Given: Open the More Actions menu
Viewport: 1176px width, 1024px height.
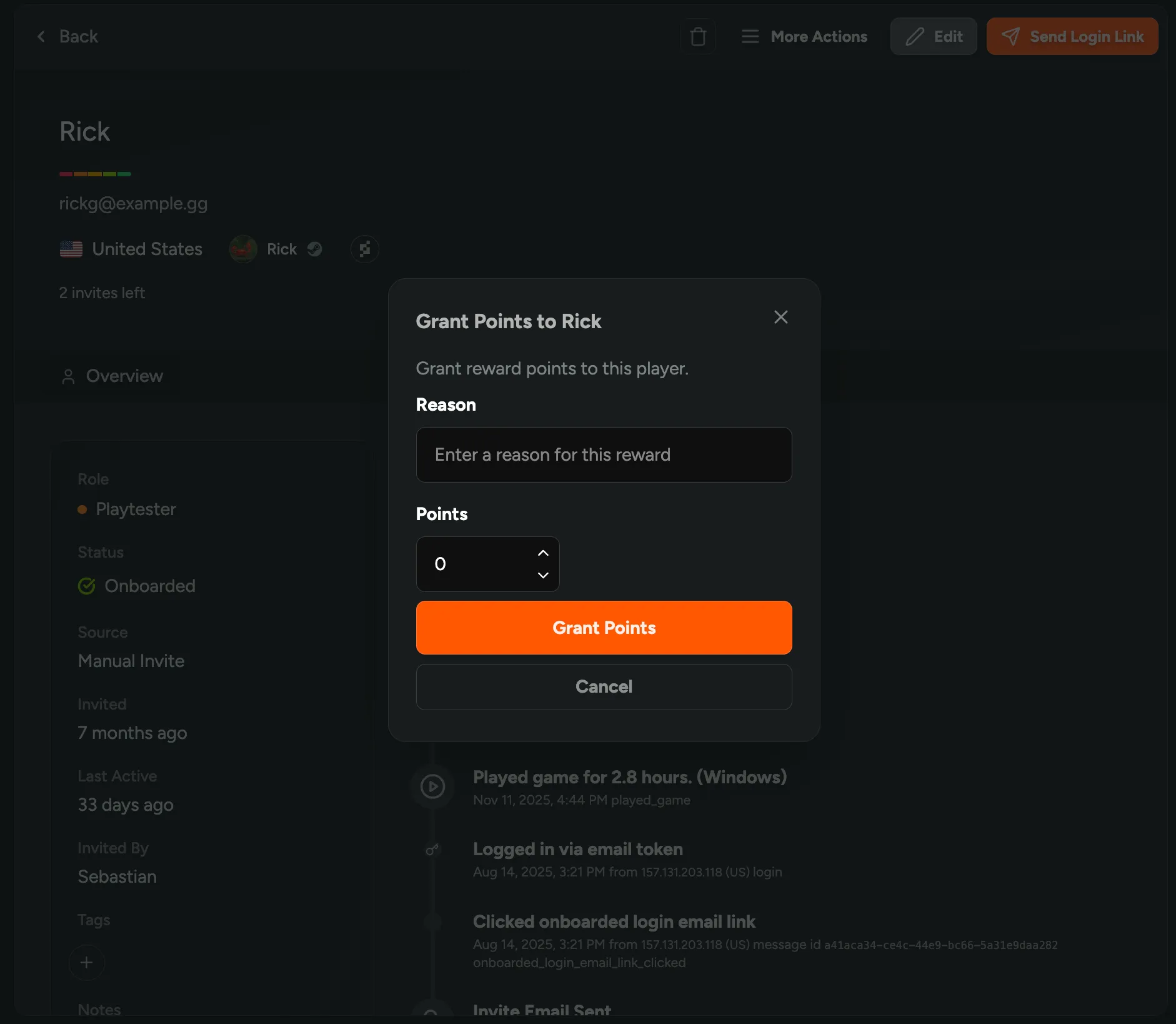Looking at the screenshot, I should (804, 36).
